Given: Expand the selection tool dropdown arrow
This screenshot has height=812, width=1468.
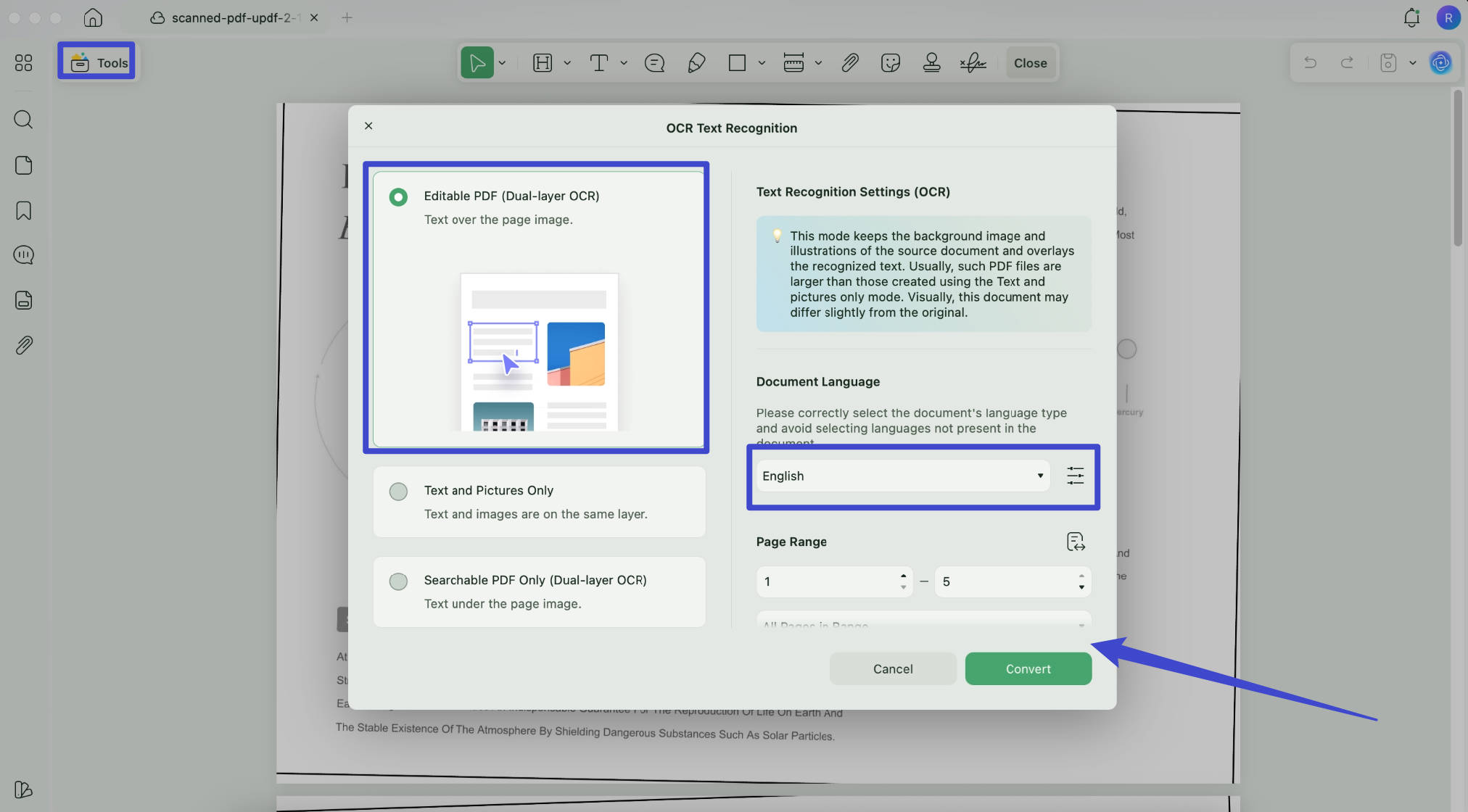Looking at the screenshot, I should click(502, 63).
